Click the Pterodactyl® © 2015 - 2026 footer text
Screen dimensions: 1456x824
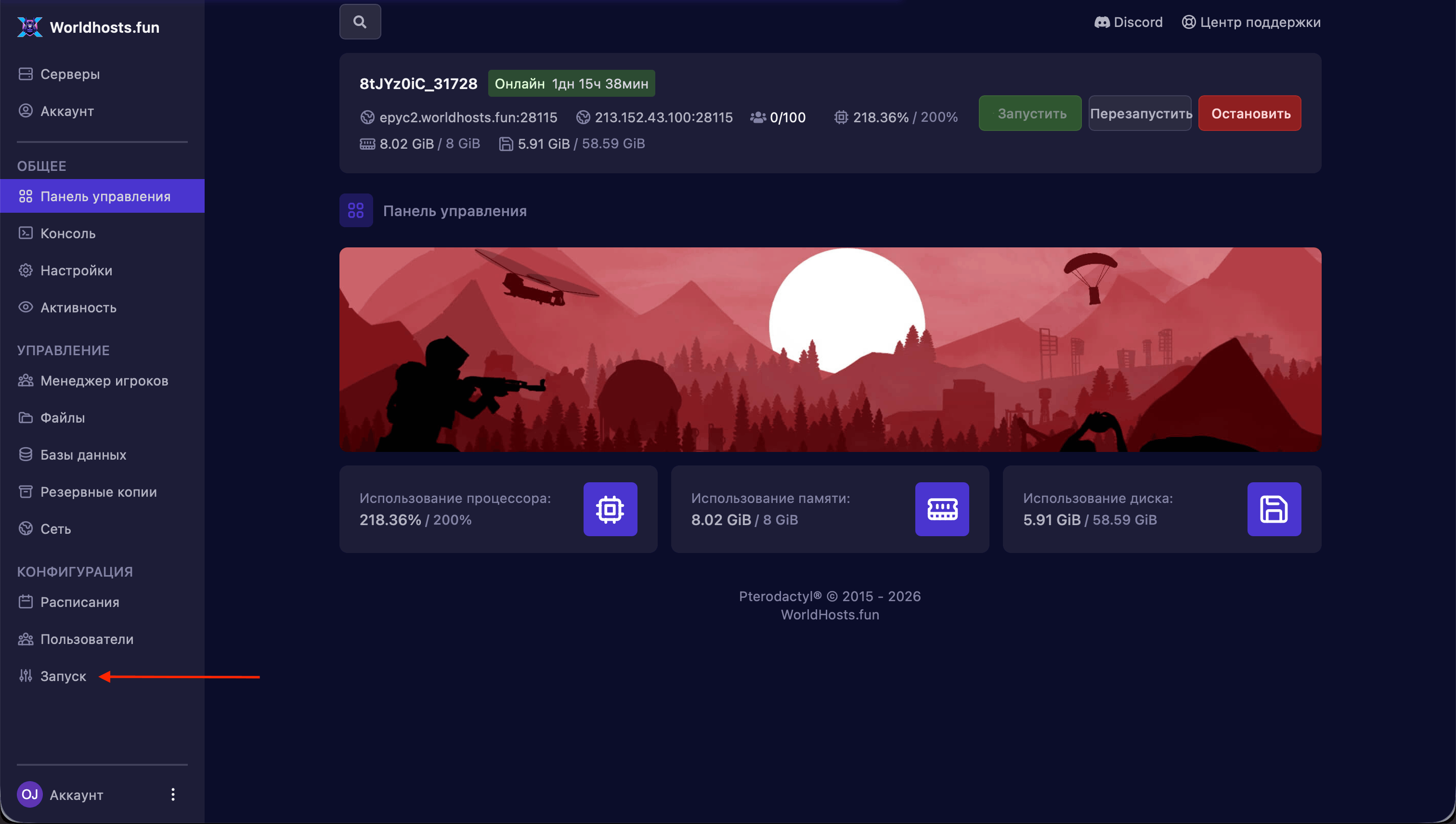pyautogui.click(x=830, y=596)
